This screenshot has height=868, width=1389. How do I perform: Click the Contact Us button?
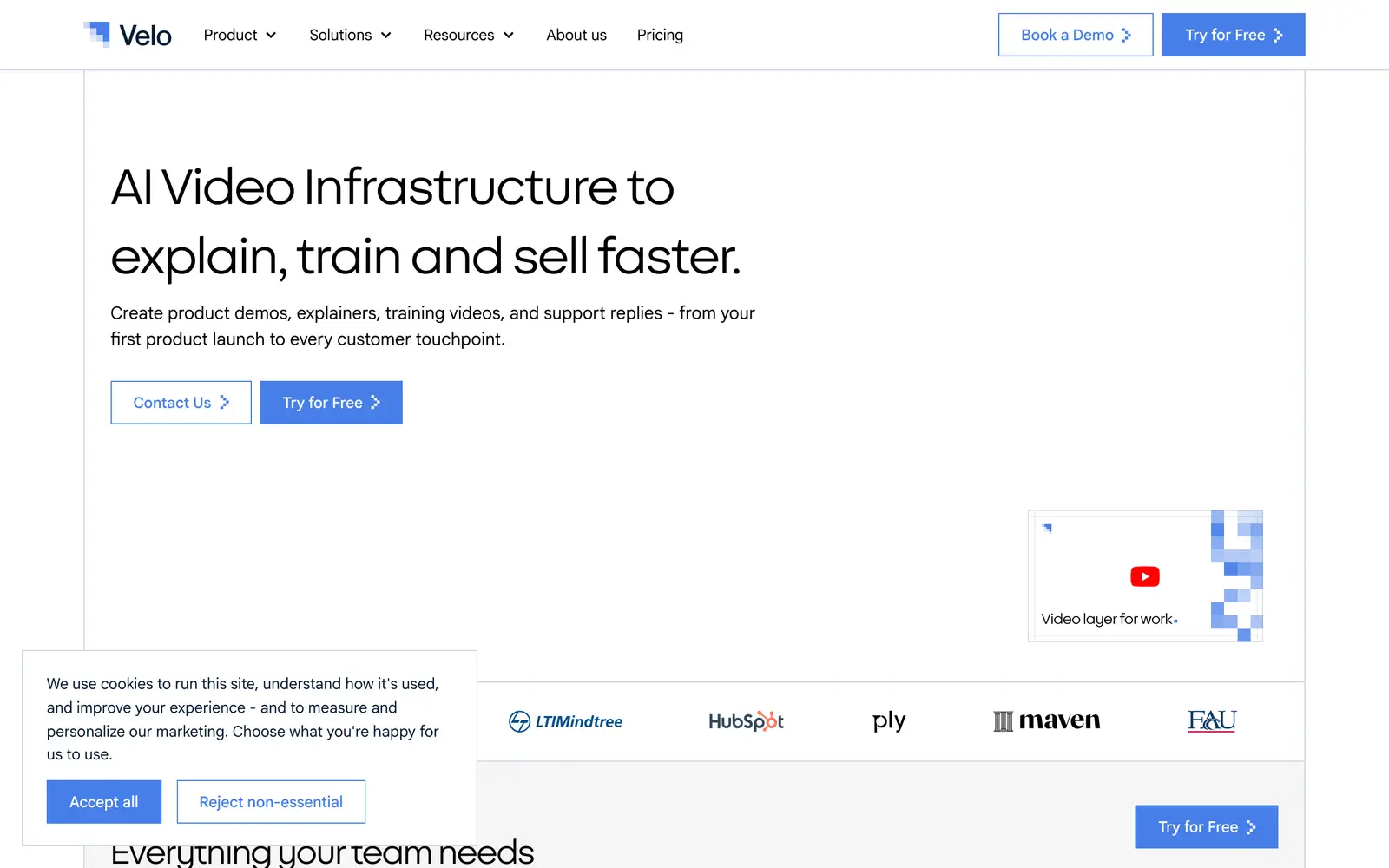click(x=181, y=403)
